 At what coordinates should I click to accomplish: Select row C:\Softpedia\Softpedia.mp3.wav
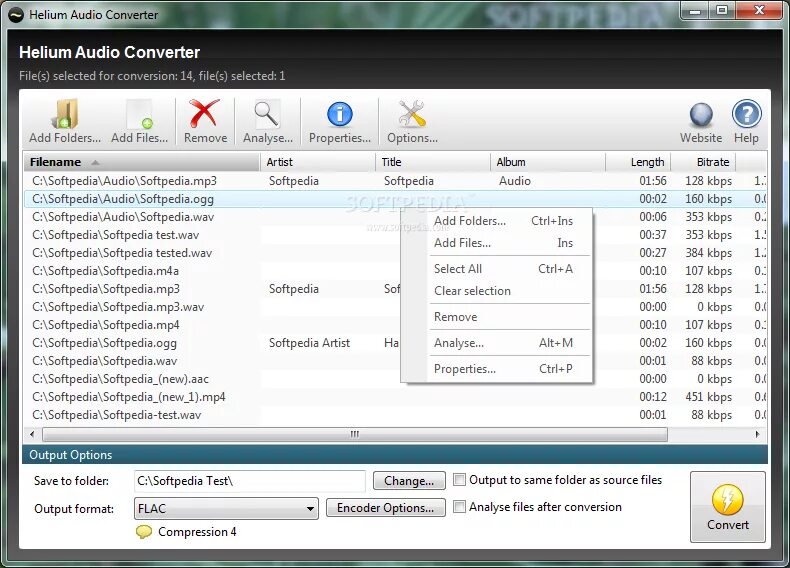pyautogui.click(x=395, y=307)
